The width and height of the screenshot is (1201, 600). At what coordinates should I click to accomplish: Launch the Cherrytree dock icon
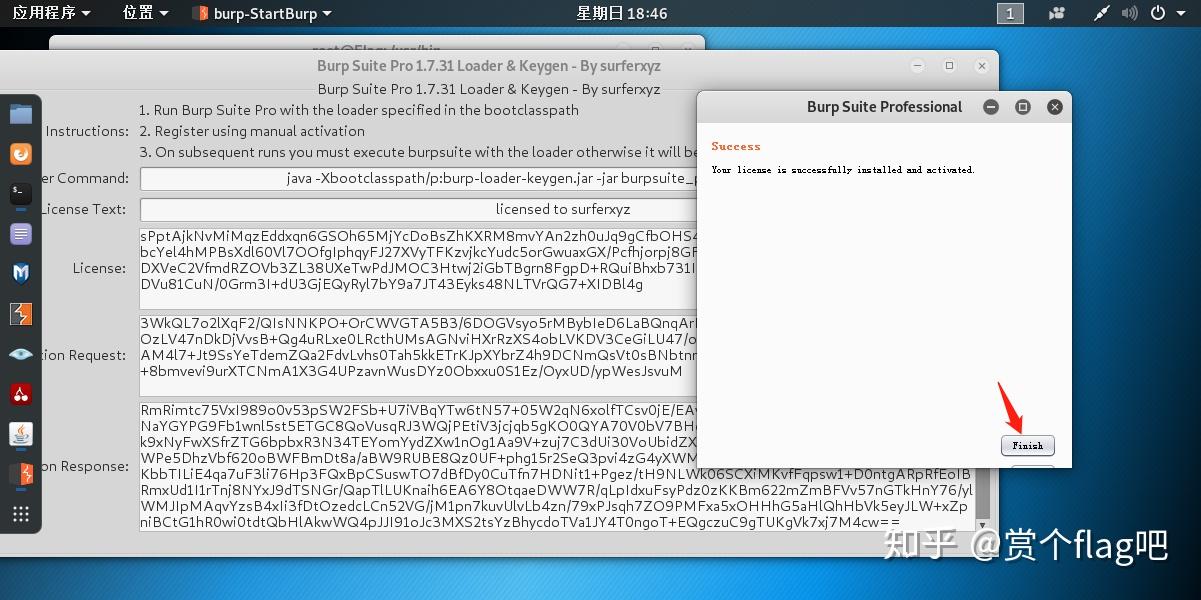click(x=21, y=394)
